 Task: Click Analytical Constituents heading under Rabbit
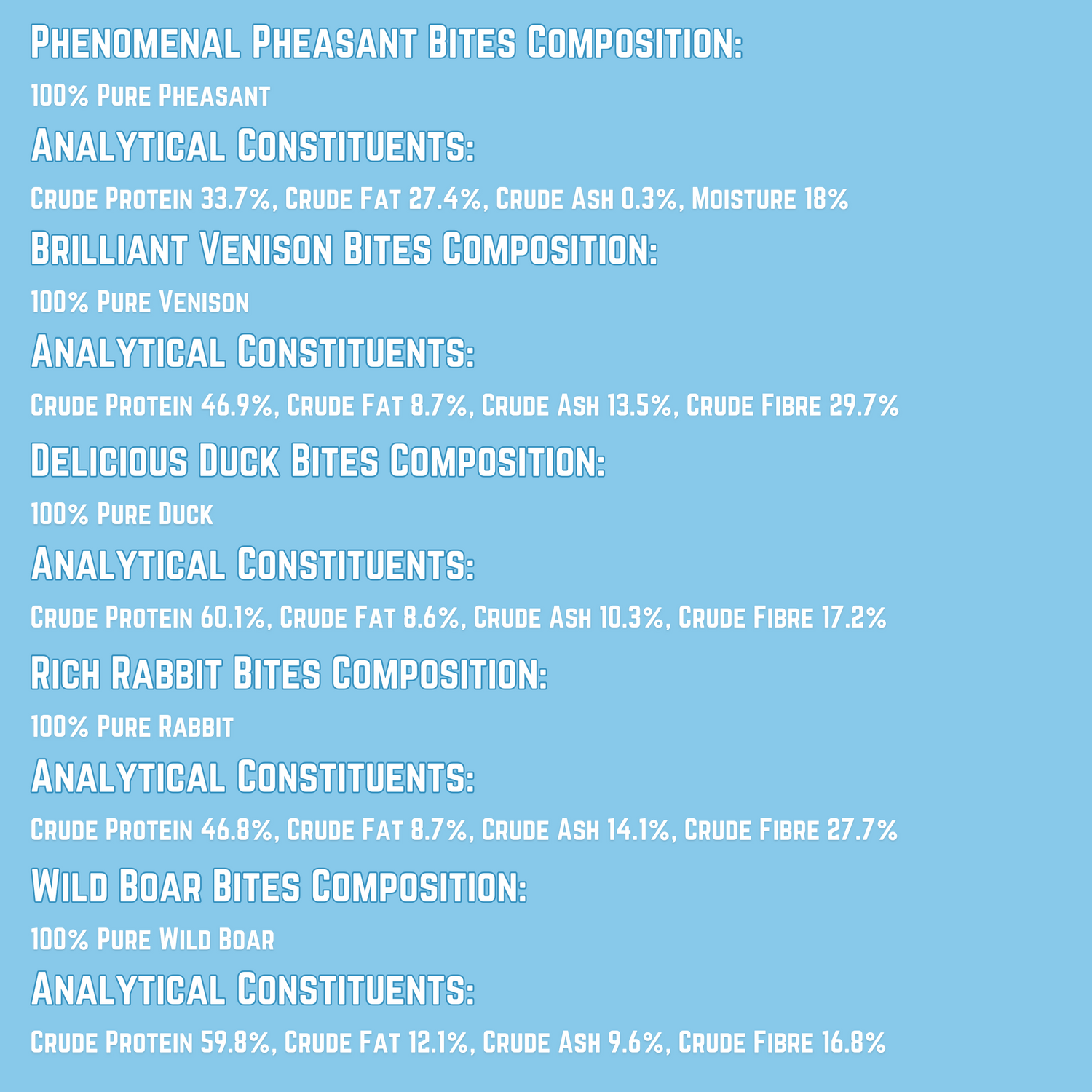tap(253, 777)
